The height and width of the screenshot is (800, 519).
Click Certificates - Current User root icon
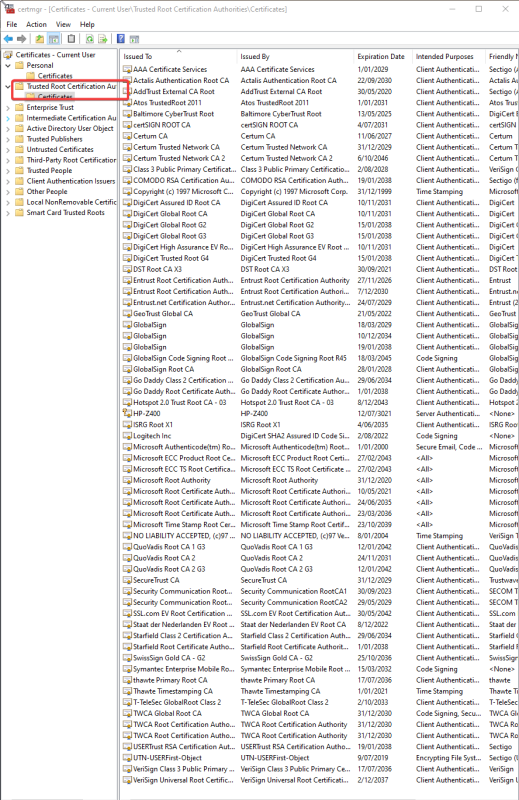click(8, 55)
